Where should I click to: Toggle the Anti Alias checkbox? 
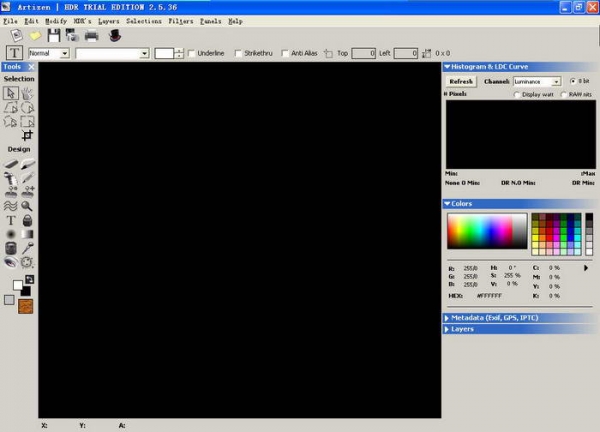pyautogui.click(x=285, y=53)
